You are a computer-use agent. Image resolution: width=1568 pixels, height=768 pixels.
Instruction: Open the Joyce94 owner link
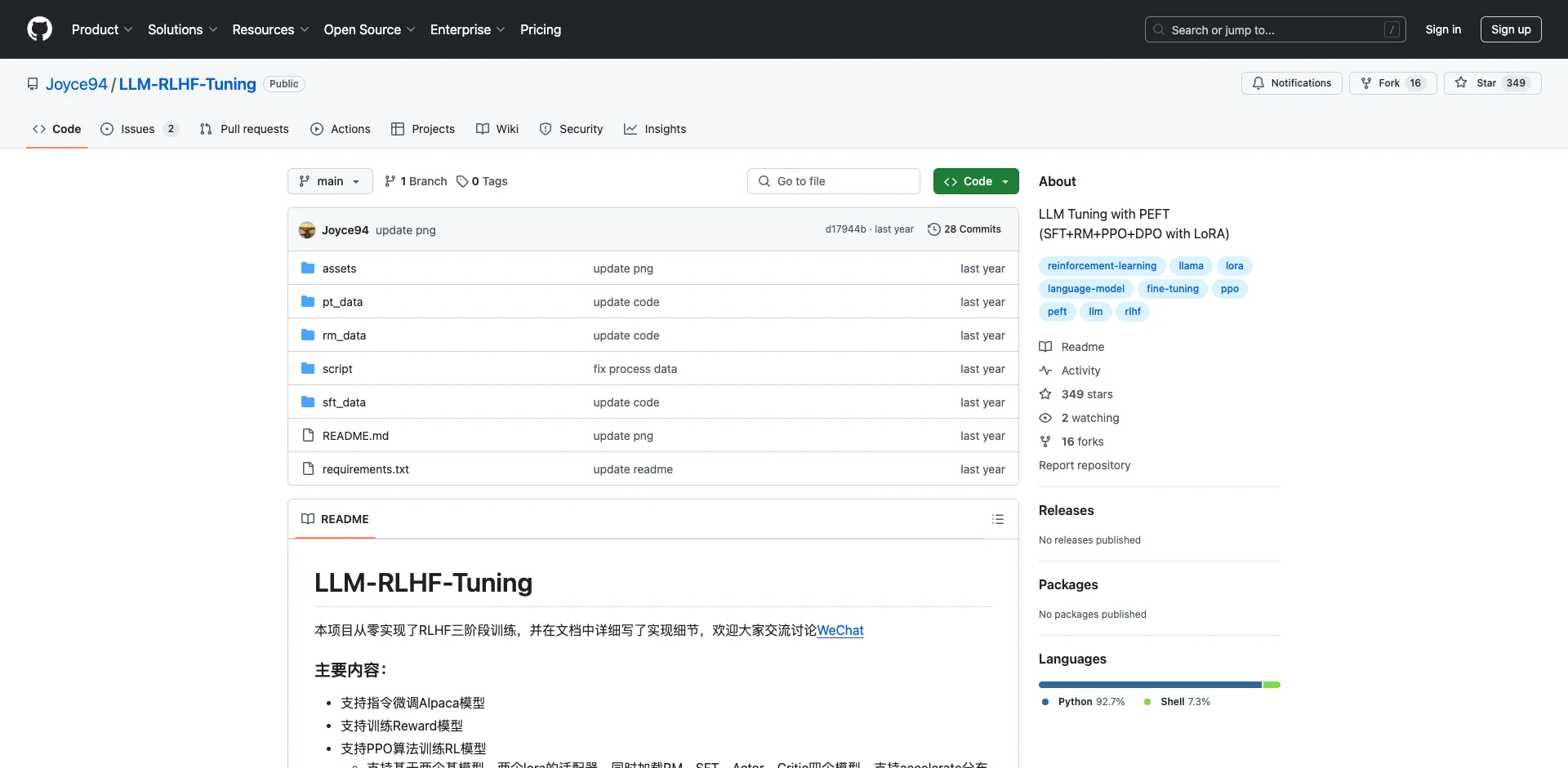(x=77, y=84)
